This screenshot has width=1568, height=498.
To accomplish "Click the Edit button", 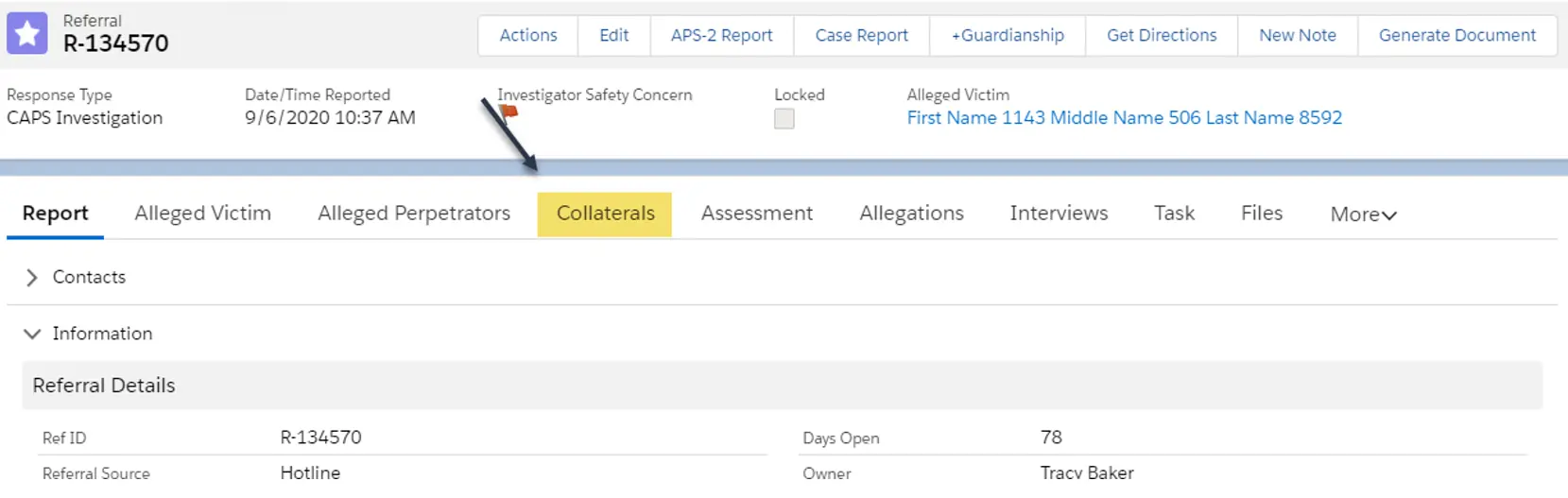I will [614, 35].
